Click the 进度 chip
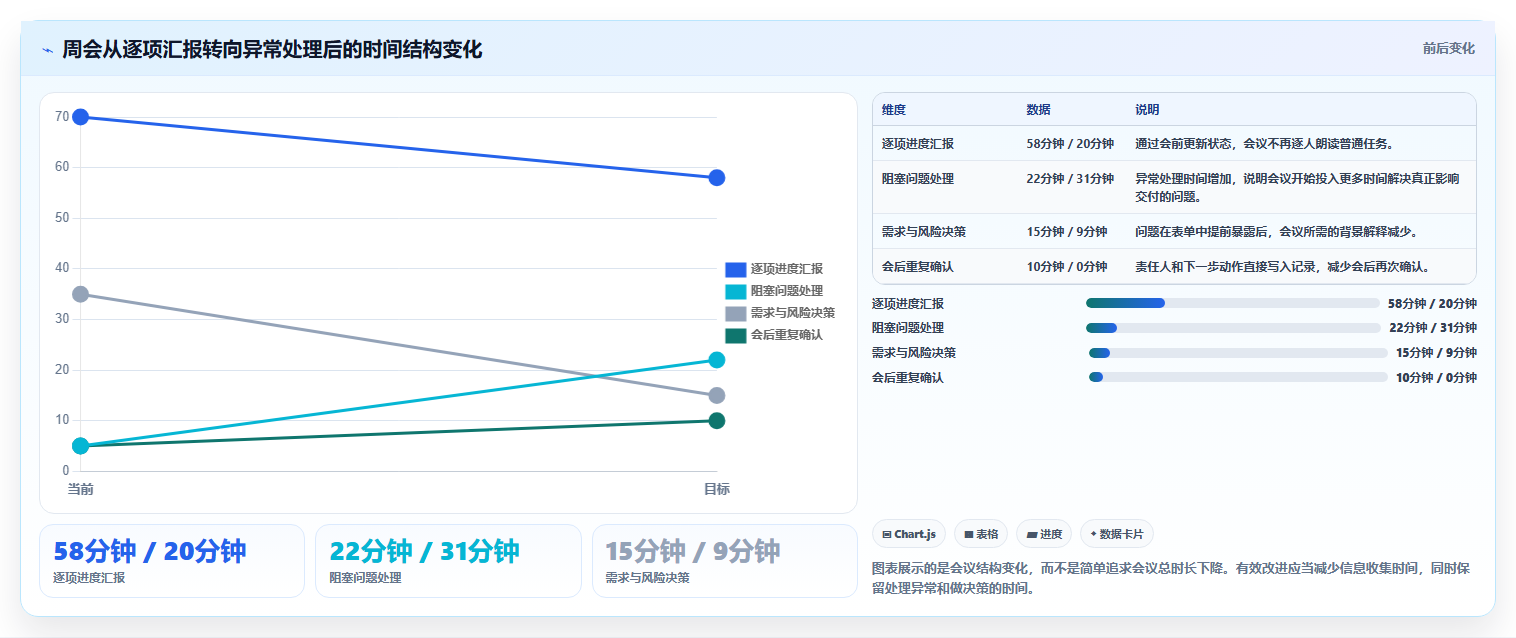1516x638 pixels. pyautogui.click(x=1043, y=534)
